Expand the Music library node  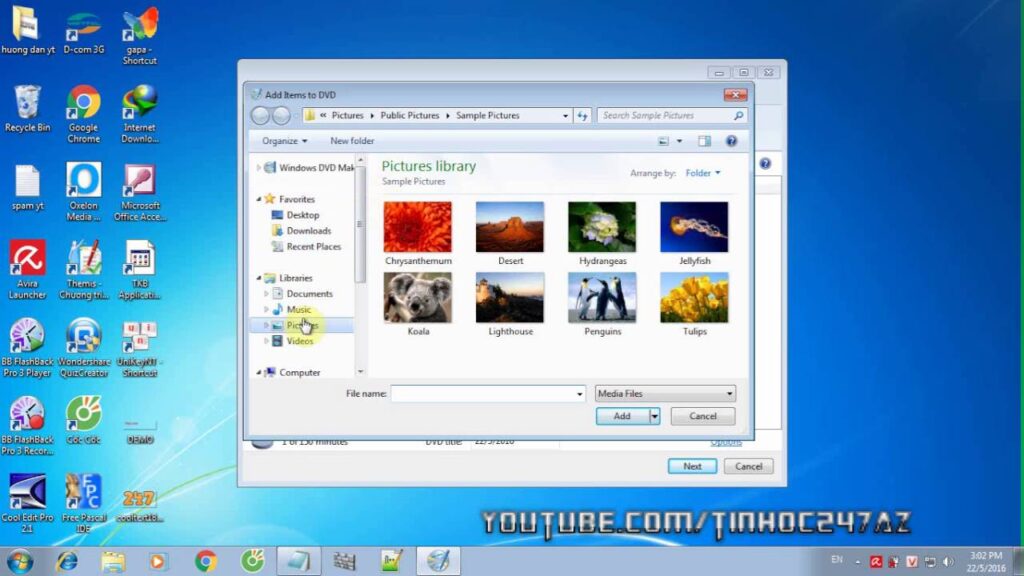click(x=266, y=310)
